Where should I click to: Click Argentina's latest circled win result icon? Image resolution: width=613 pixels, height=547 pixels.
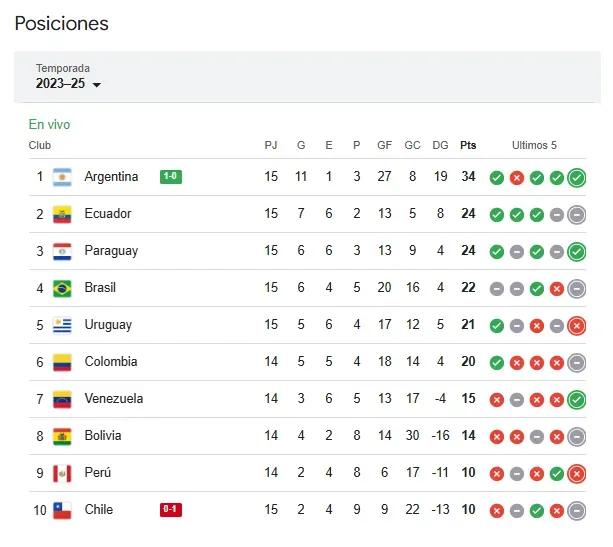pyautogui.click(x=576, y=178)
